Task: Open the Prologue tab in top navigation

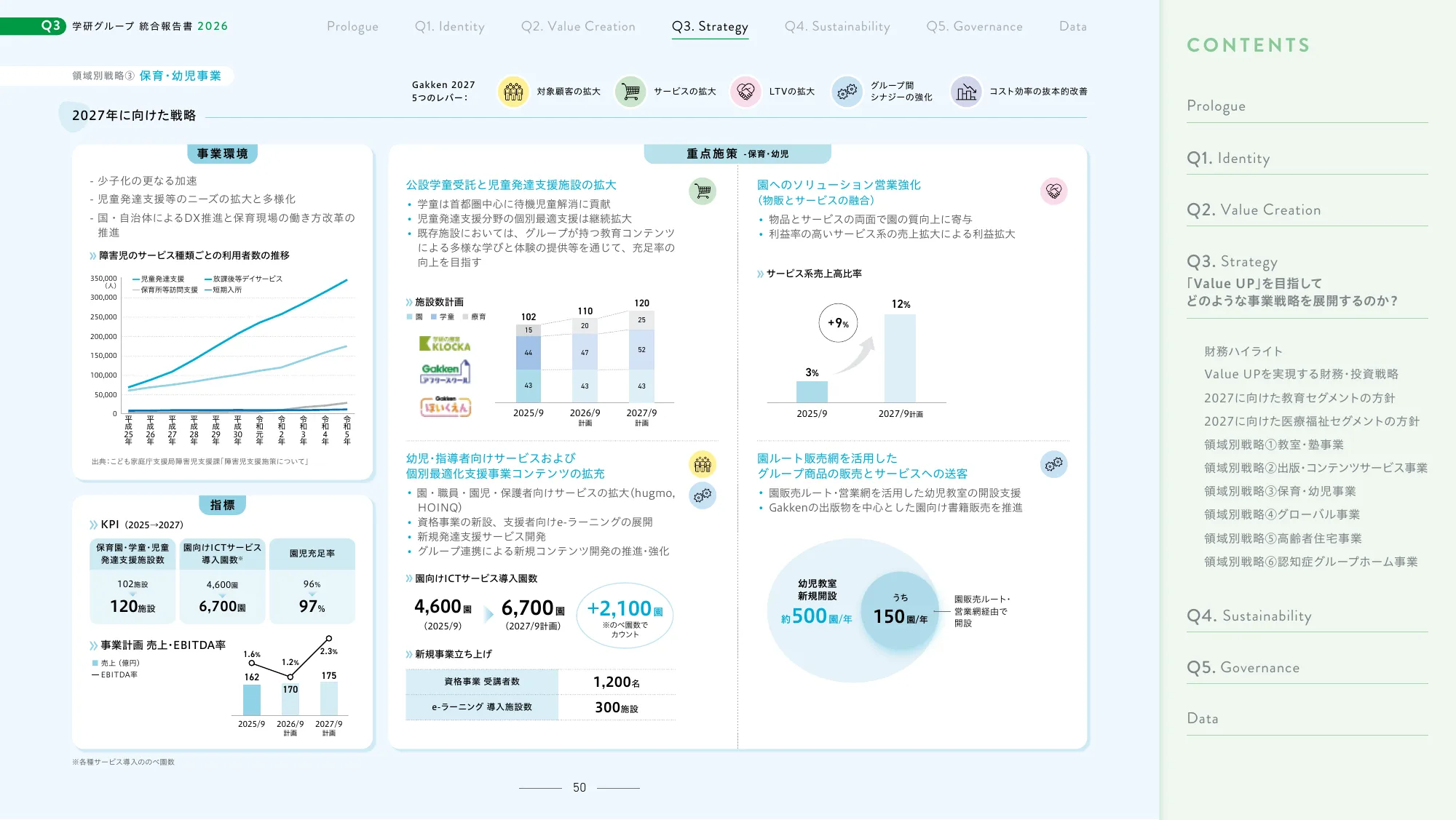Action: click(352, 26)
